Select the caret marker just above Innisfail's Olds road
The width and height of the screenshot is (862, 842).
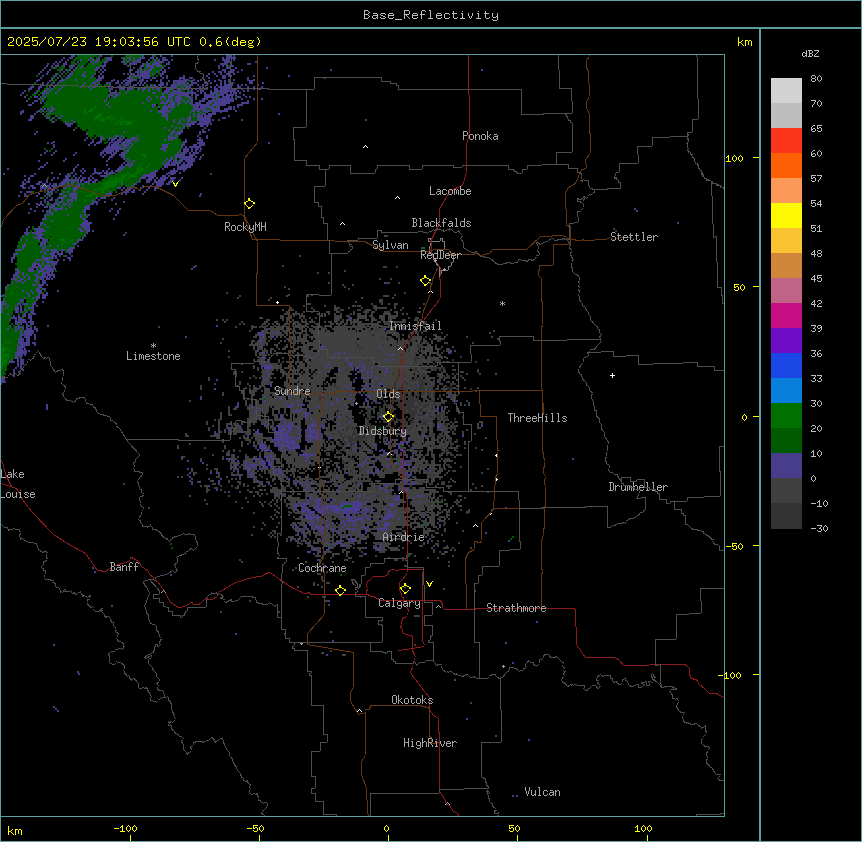tap(400, 348)
